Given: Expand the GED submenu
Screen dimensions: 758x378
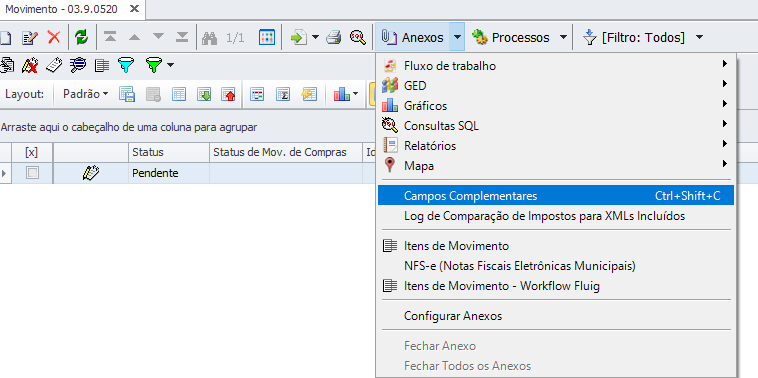Looking at the screenshot, I should tap(556, 86).
